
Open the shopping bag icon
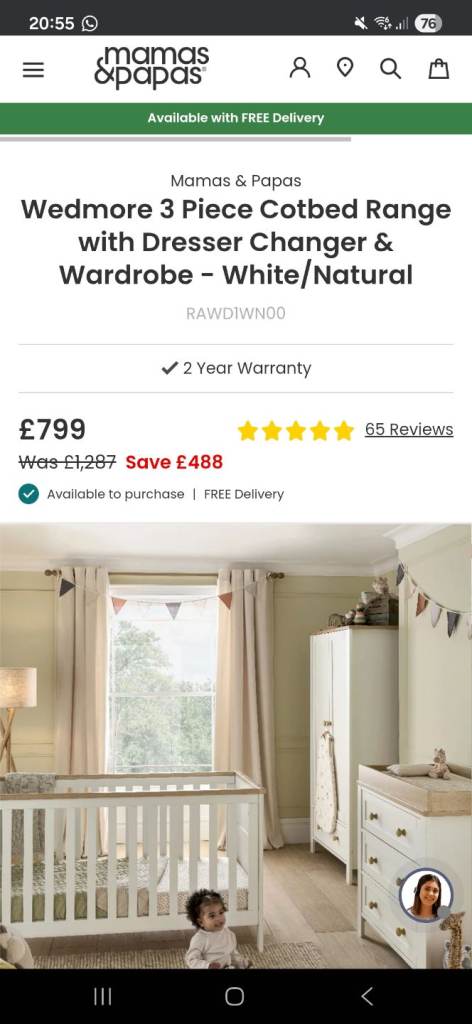pyautogui.click(x=439, y=68)
